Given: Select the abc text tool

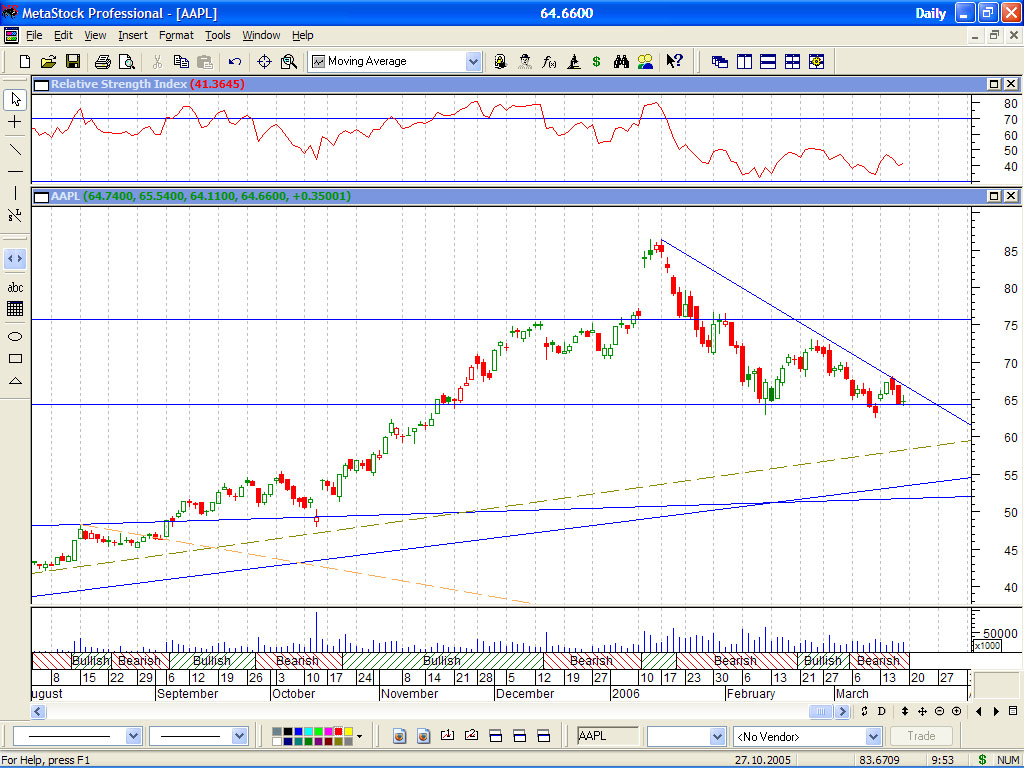Looking at the screenshot, I should point(16,287).
